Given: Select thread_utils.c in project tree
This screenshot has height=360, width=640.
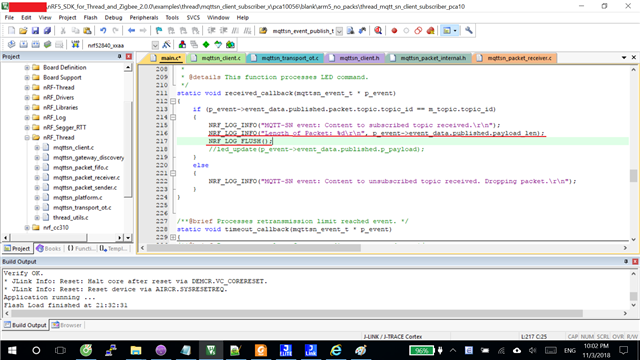Looking at the screenshot, I should (x=70, y=218).
